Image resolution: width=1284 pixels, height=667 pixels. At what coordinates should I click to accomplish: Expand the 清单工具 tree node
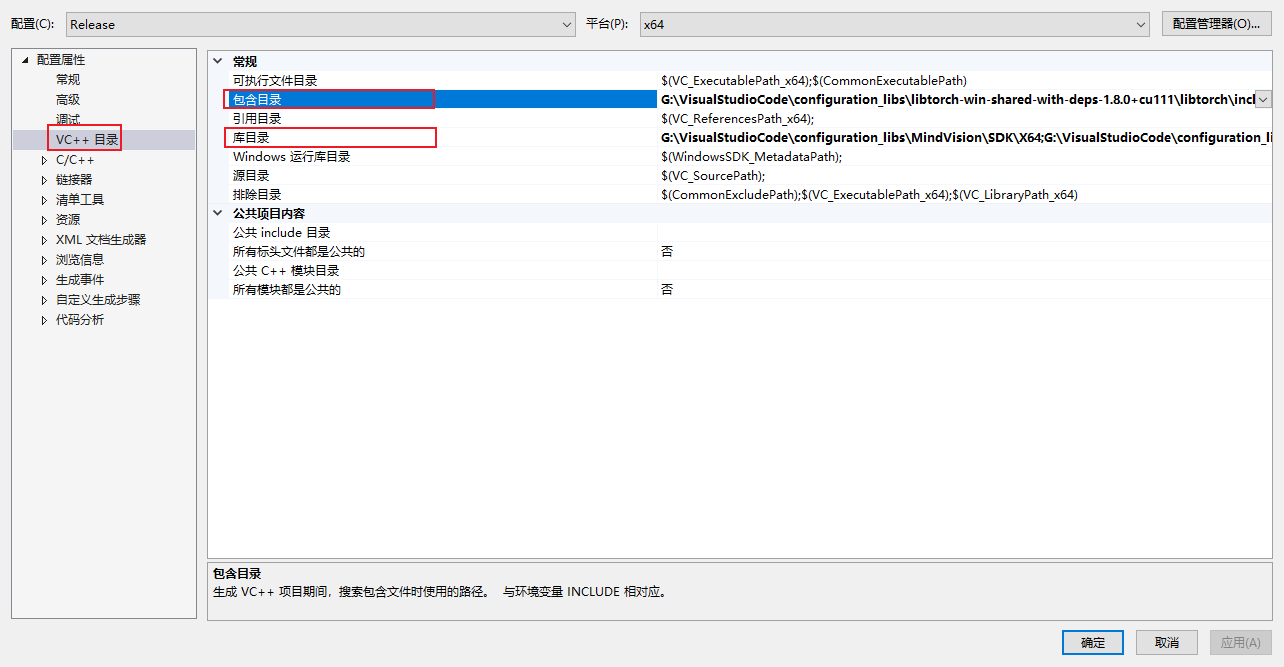[x=44, y=200]
